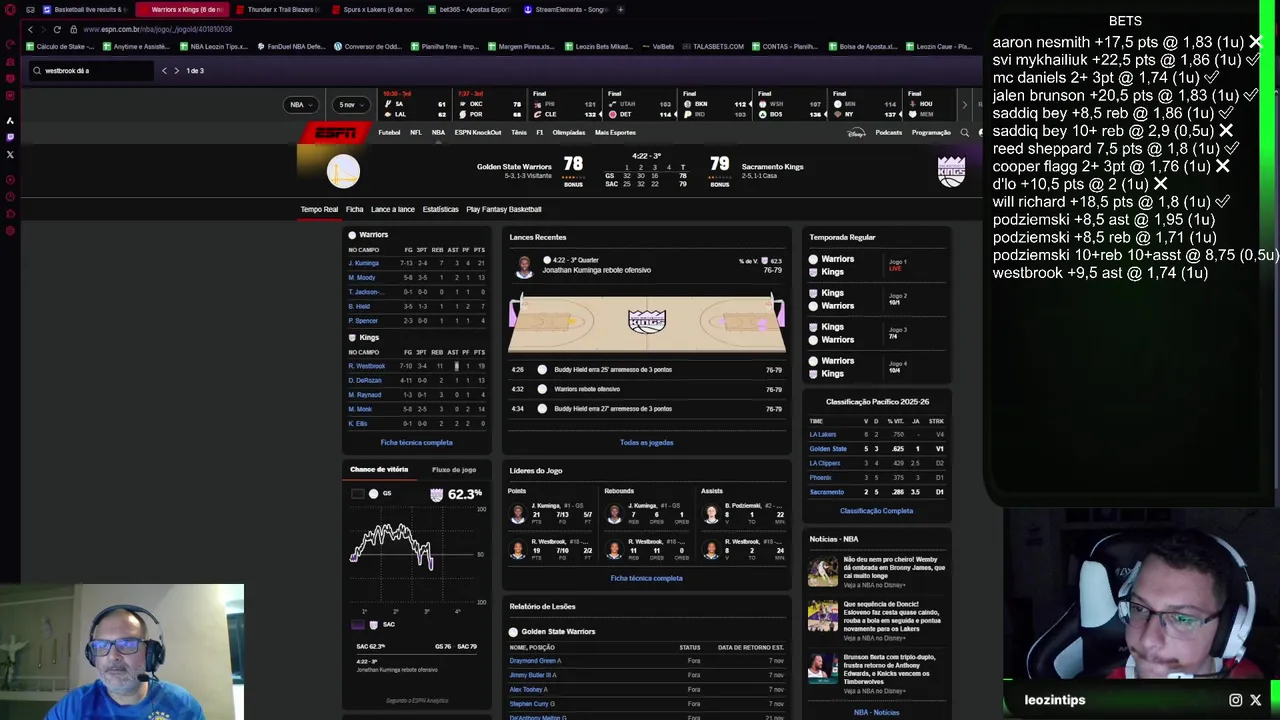
Task: Open the X icon in browser sidebar
Action: click(10, 154)
